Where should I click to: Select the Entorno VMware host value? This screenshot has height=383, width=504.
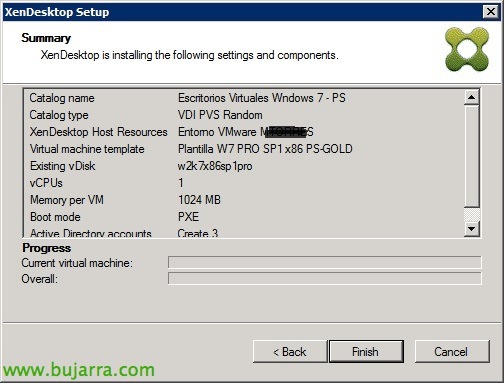tap(246, 132)
